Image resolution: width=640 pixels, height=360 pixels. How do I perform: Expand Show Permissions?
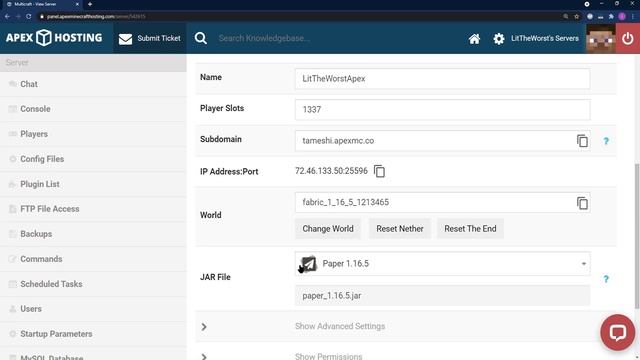[x=329, y=356]
